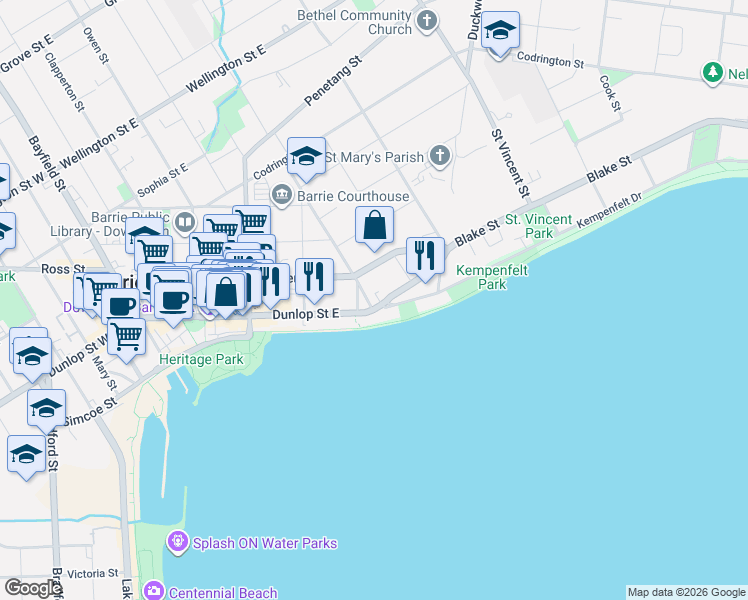The height and width of the screenshot is (600, 748).
Task: Select the Penetang St street label
Action: [x=333, y=80]
